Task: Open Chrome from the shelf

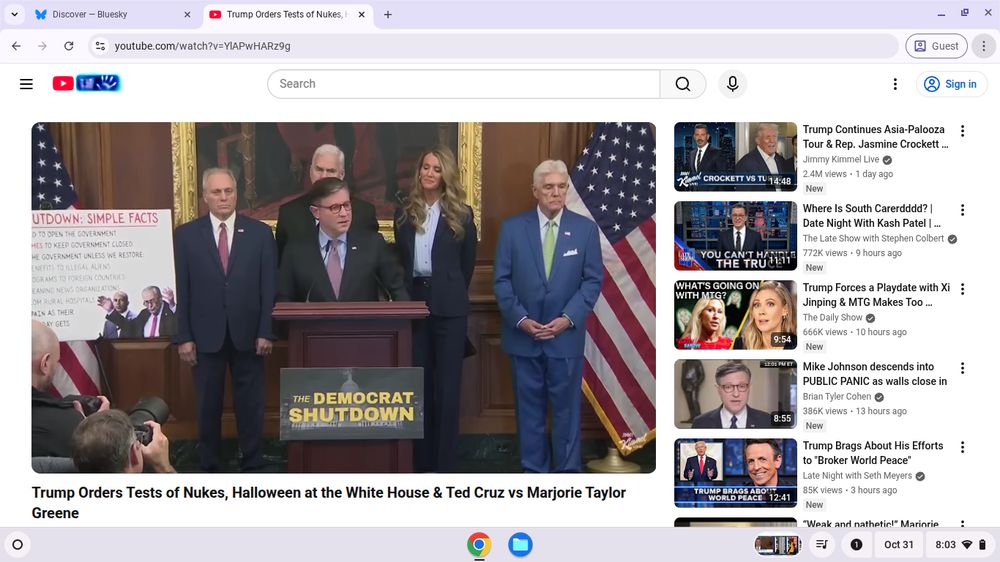Action: click(x=479, y=545)
